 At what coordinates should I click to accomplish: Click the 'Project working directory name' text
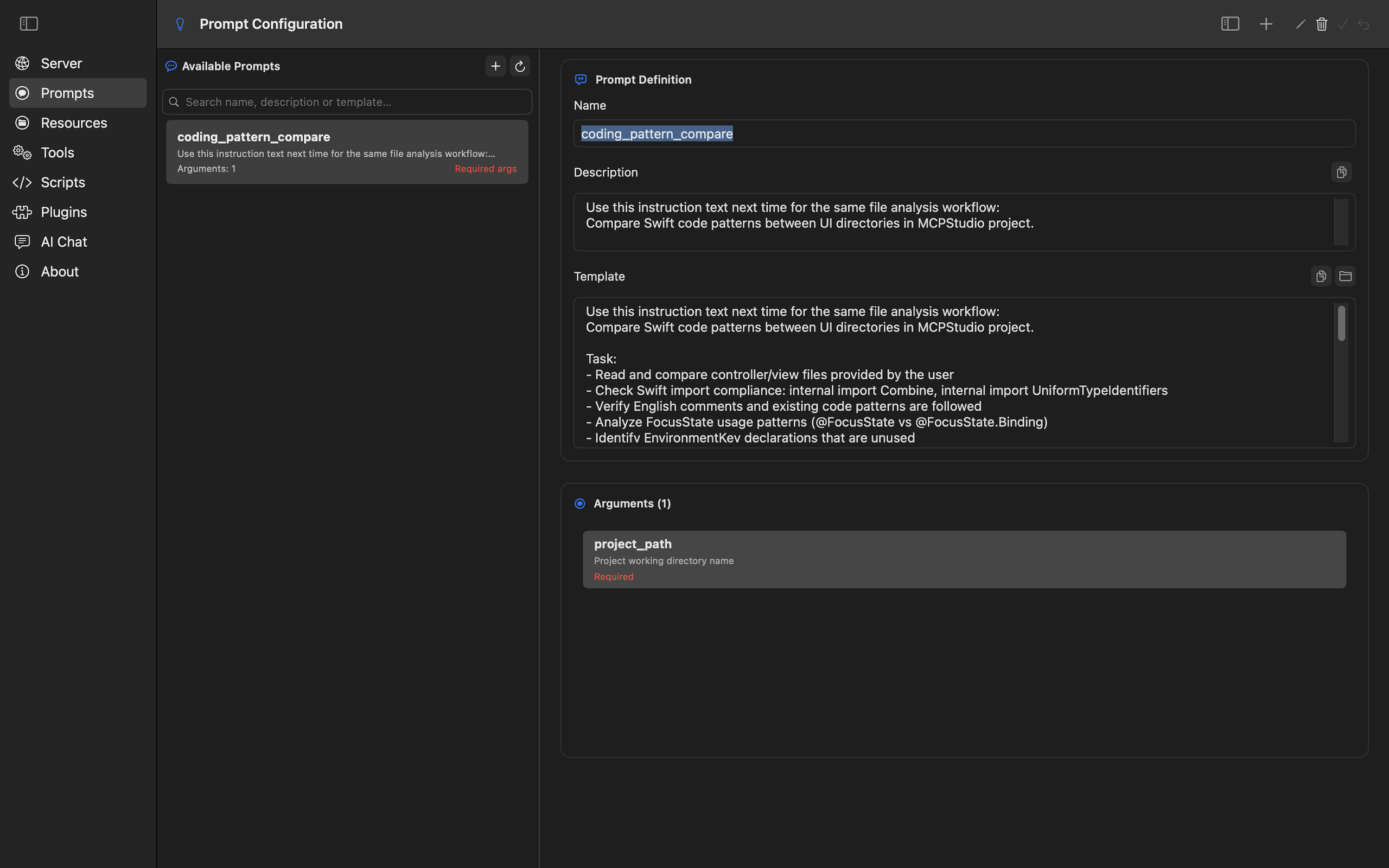click(664, 561)
